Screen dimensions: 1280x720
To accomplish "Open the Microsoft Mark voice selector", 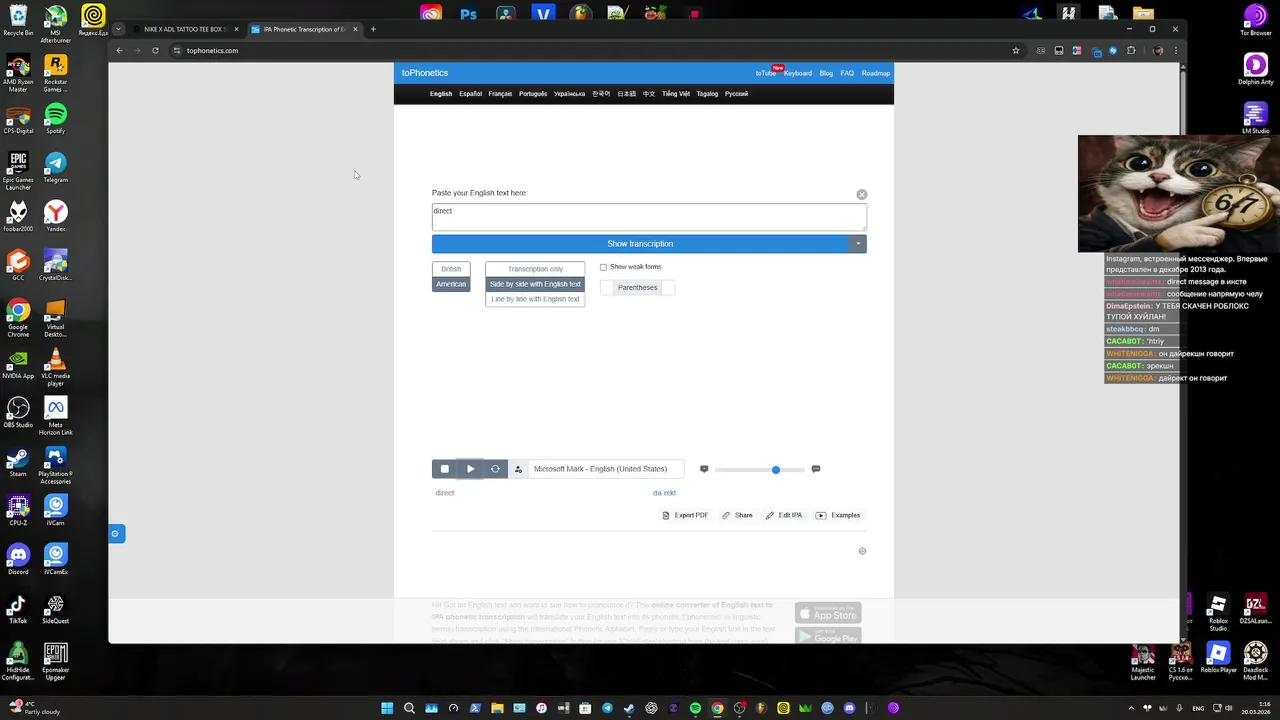I will [x=604, y=469].
